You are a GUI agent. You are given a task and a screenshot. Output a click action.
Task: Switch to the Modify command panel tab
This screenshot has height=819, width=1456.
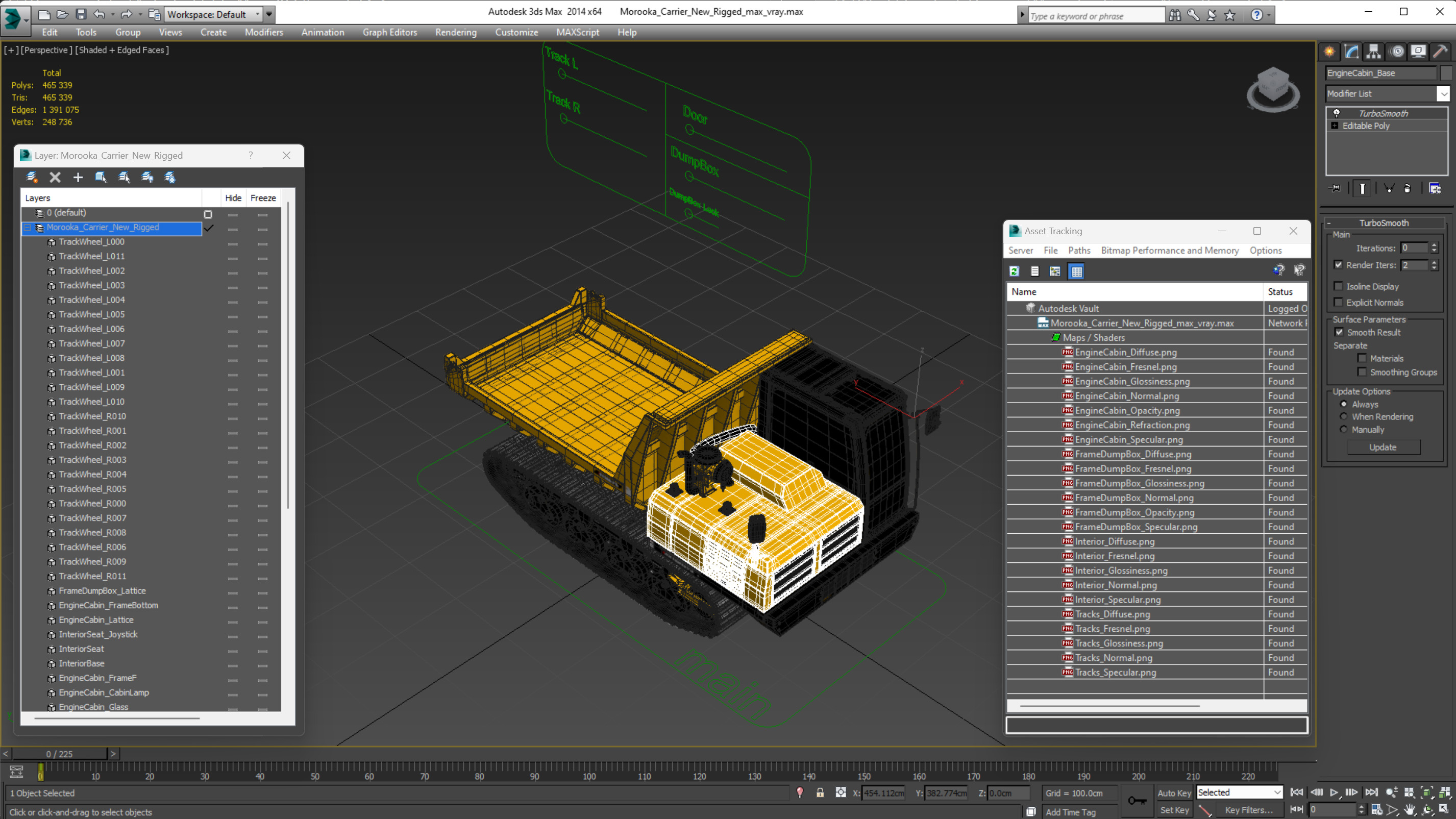(x=1351, y=52)
